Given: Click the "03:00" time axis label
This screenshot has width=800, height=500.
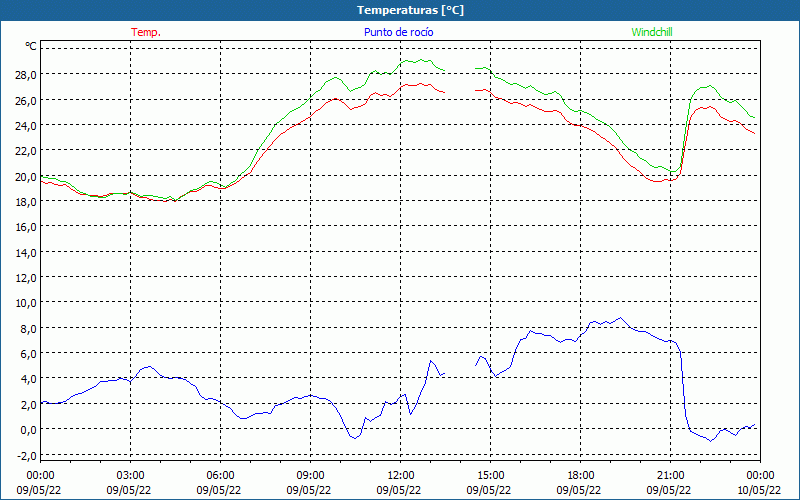Looking at the screenshot, I should 130,476.
